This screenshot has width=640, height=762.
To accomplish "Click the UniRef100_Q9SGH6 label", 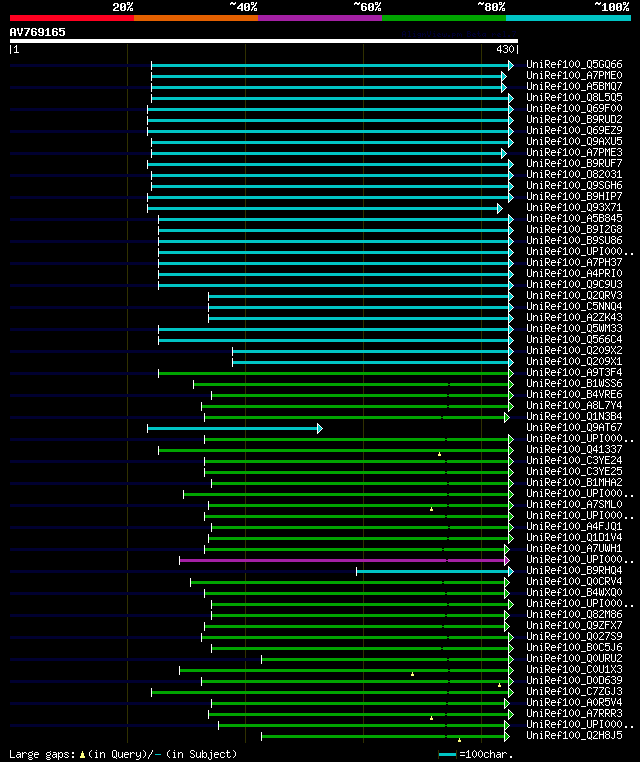I will tap(574, 185).
